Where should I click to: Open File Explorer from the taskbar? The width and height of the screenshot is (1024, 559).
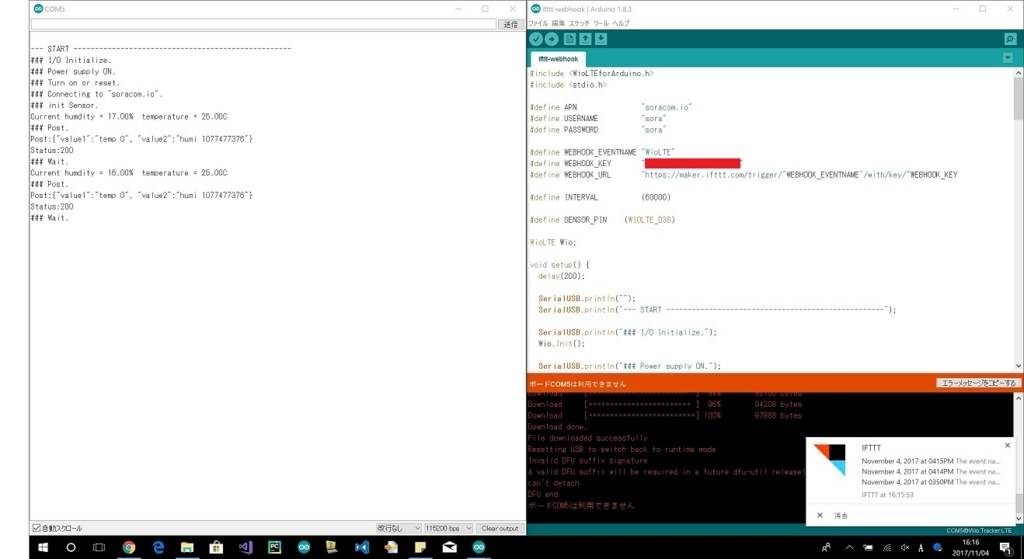tap(187, 547)
